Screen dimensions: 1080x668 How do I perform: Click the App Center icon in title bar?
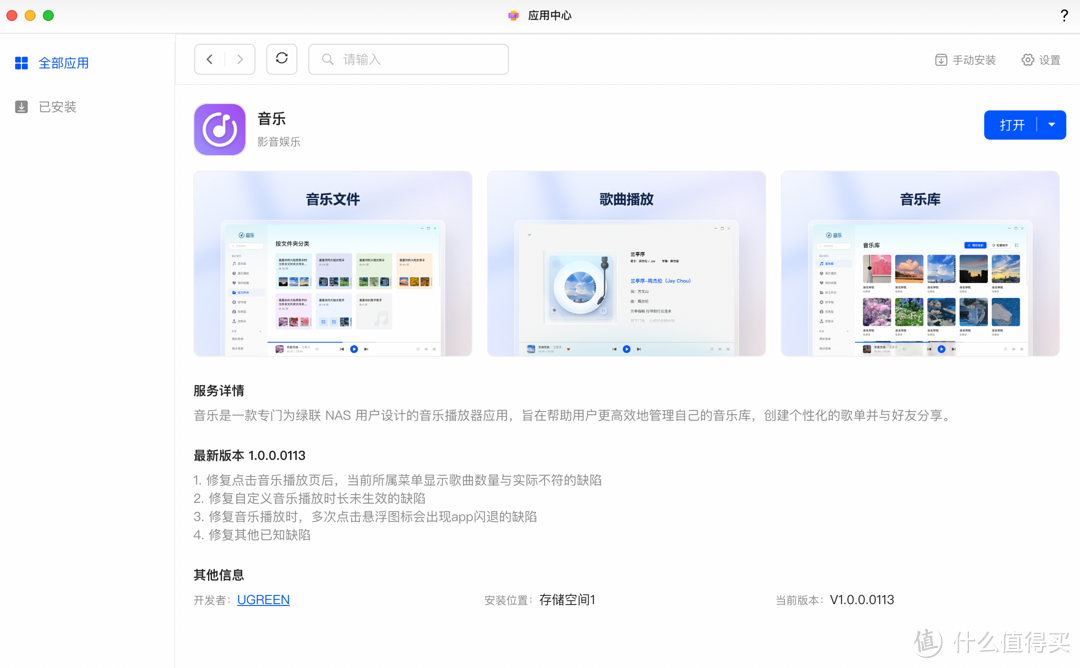tap(514, 15)
